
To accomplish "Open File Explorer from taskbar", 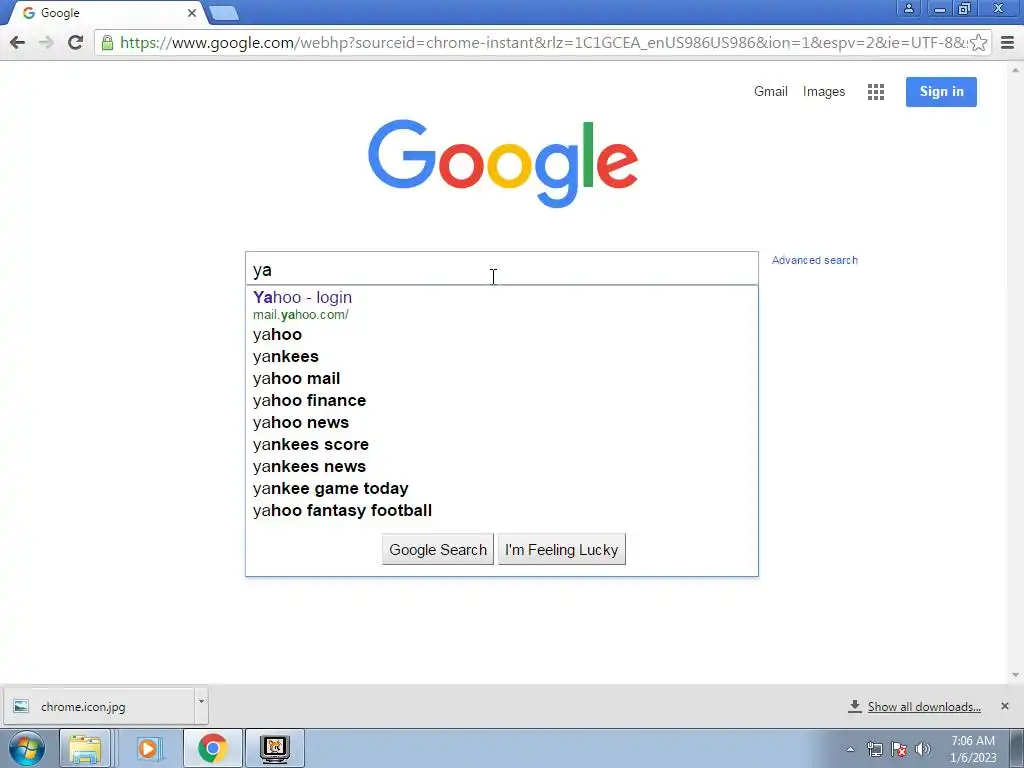I will tap(86, 748).
